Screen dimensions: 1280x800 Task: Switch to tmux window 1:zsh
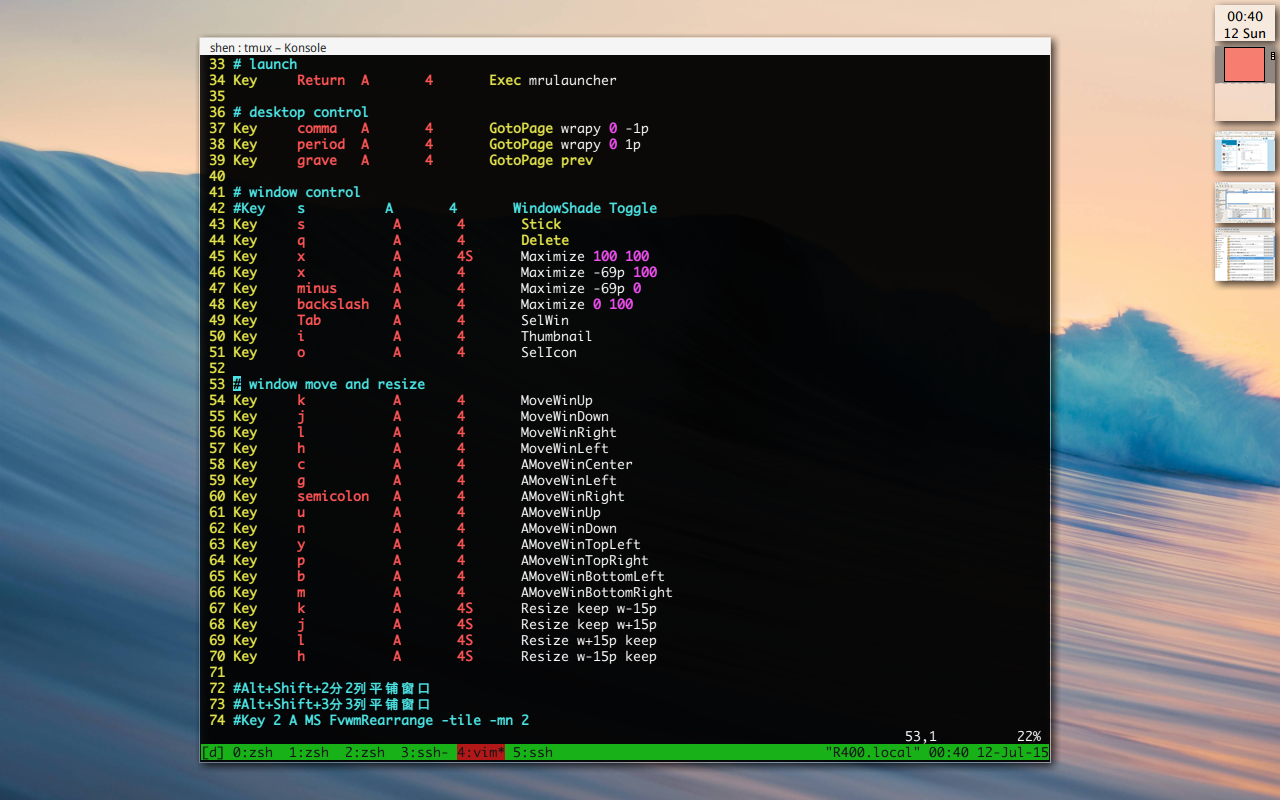309,752
